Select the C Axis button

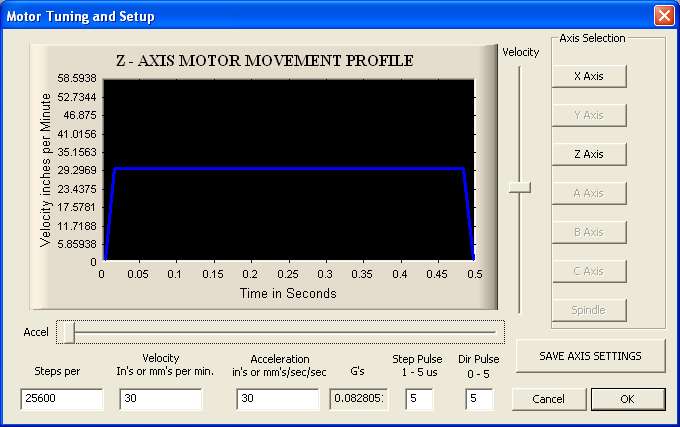click(589, 271)
